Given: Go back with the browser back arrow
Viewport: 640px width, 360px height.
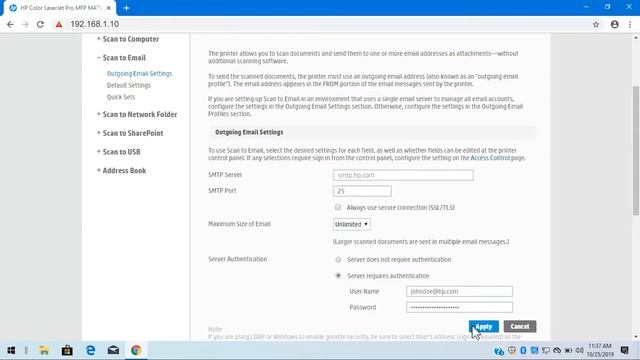Looking at the screenshot, I should pos(10,24).
